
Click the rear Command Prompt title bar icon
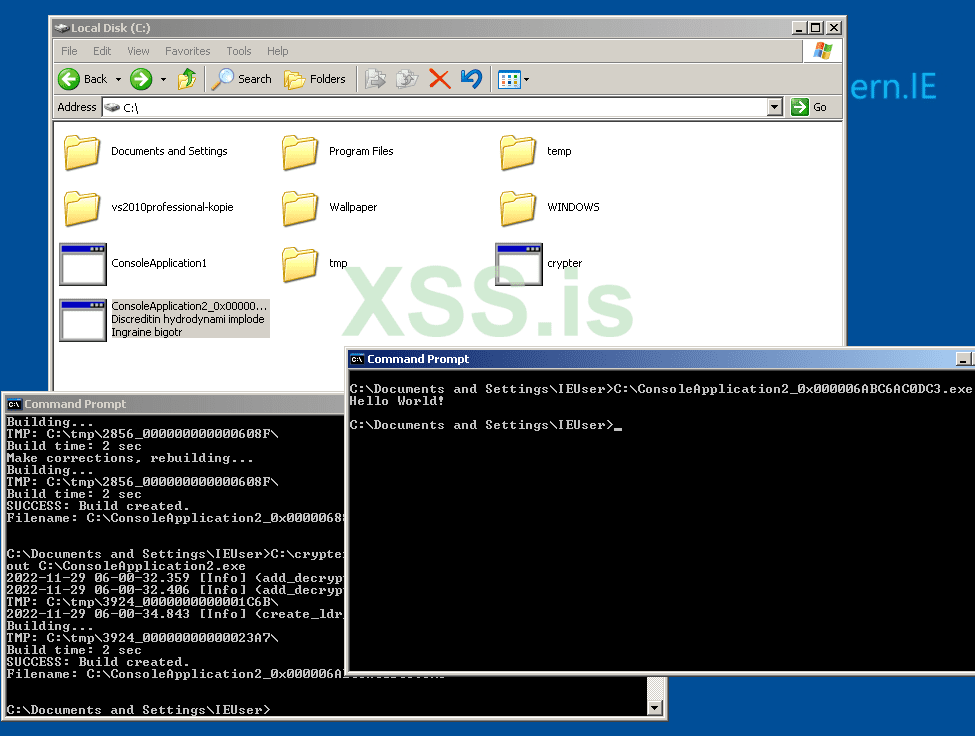point(14,405)
